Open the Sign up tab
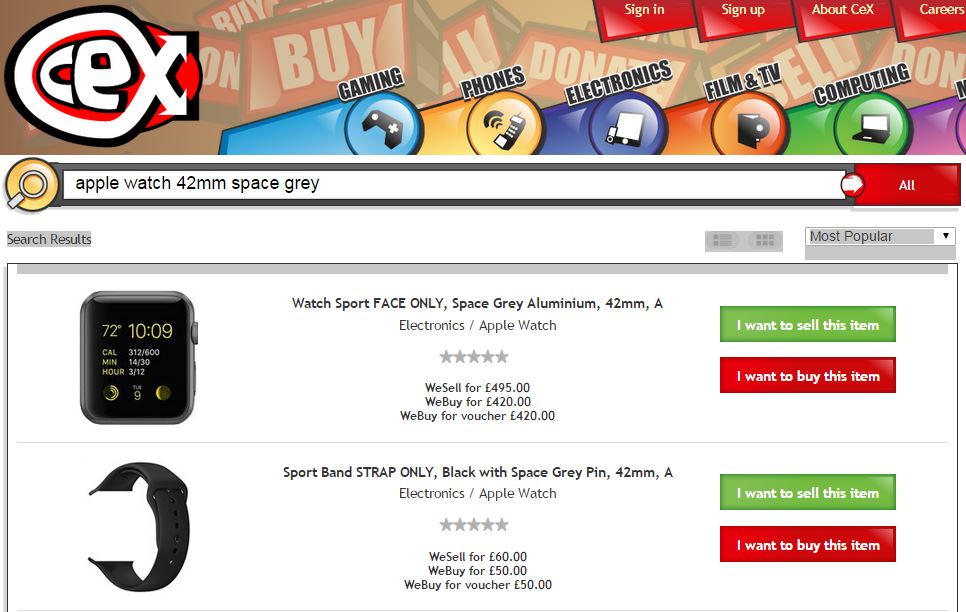The width and height of the screenshot is (966, 612). 743,10
